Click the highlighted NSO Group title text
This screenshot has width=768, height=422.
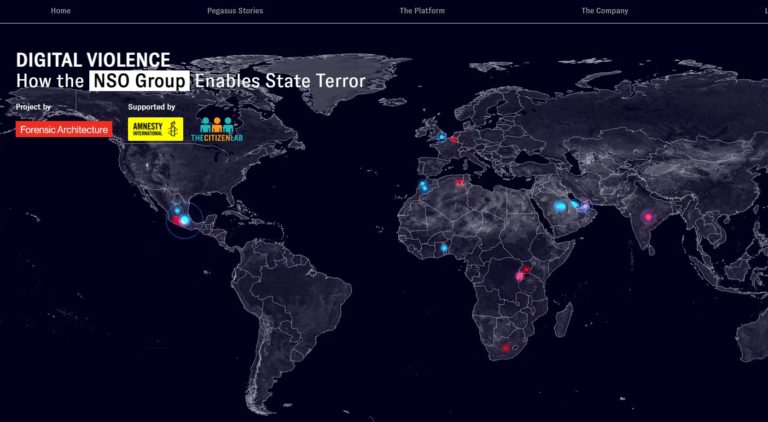[139, 81]
